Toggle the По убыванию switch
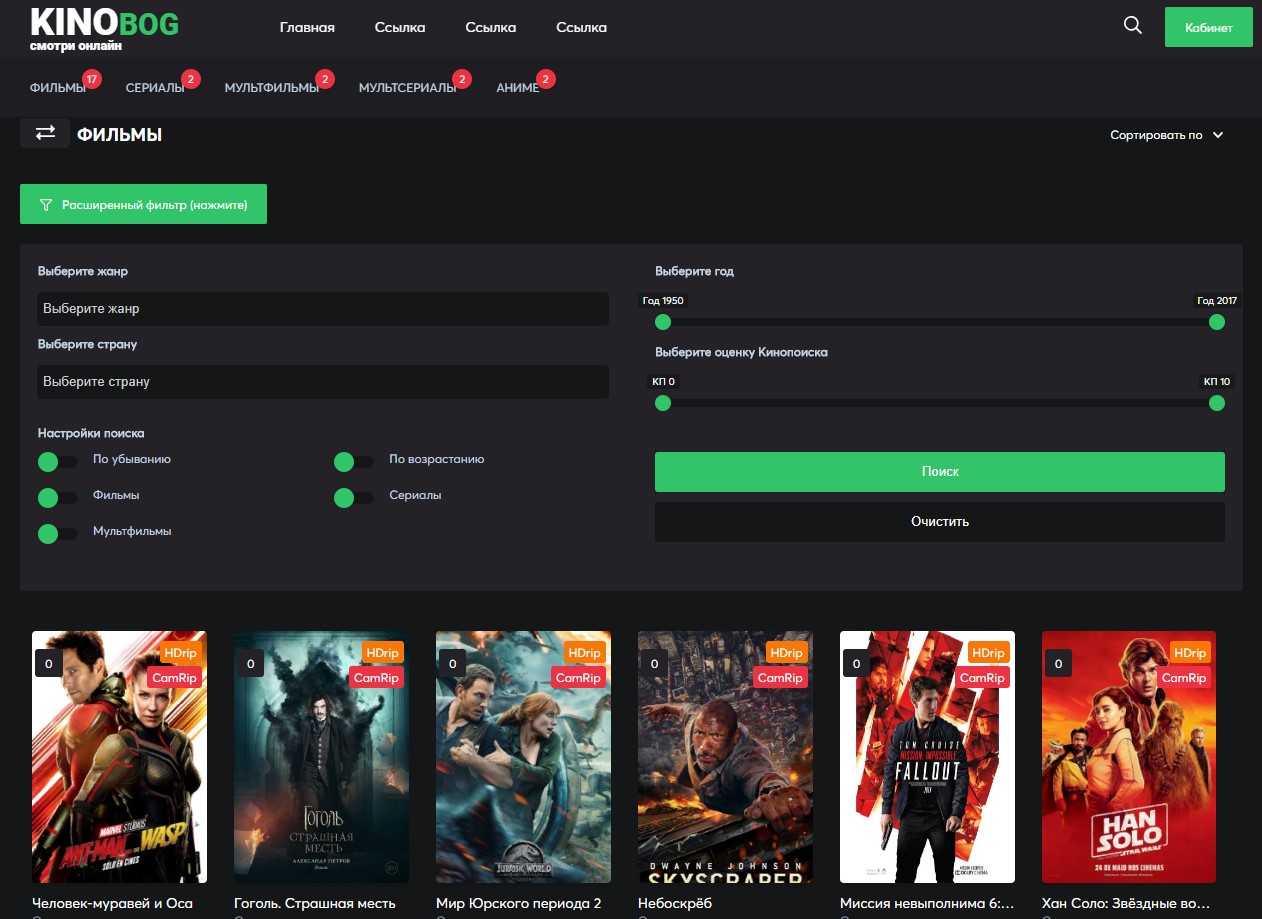Viewport: 1262px width, 919px height. (x=57, y=461)
